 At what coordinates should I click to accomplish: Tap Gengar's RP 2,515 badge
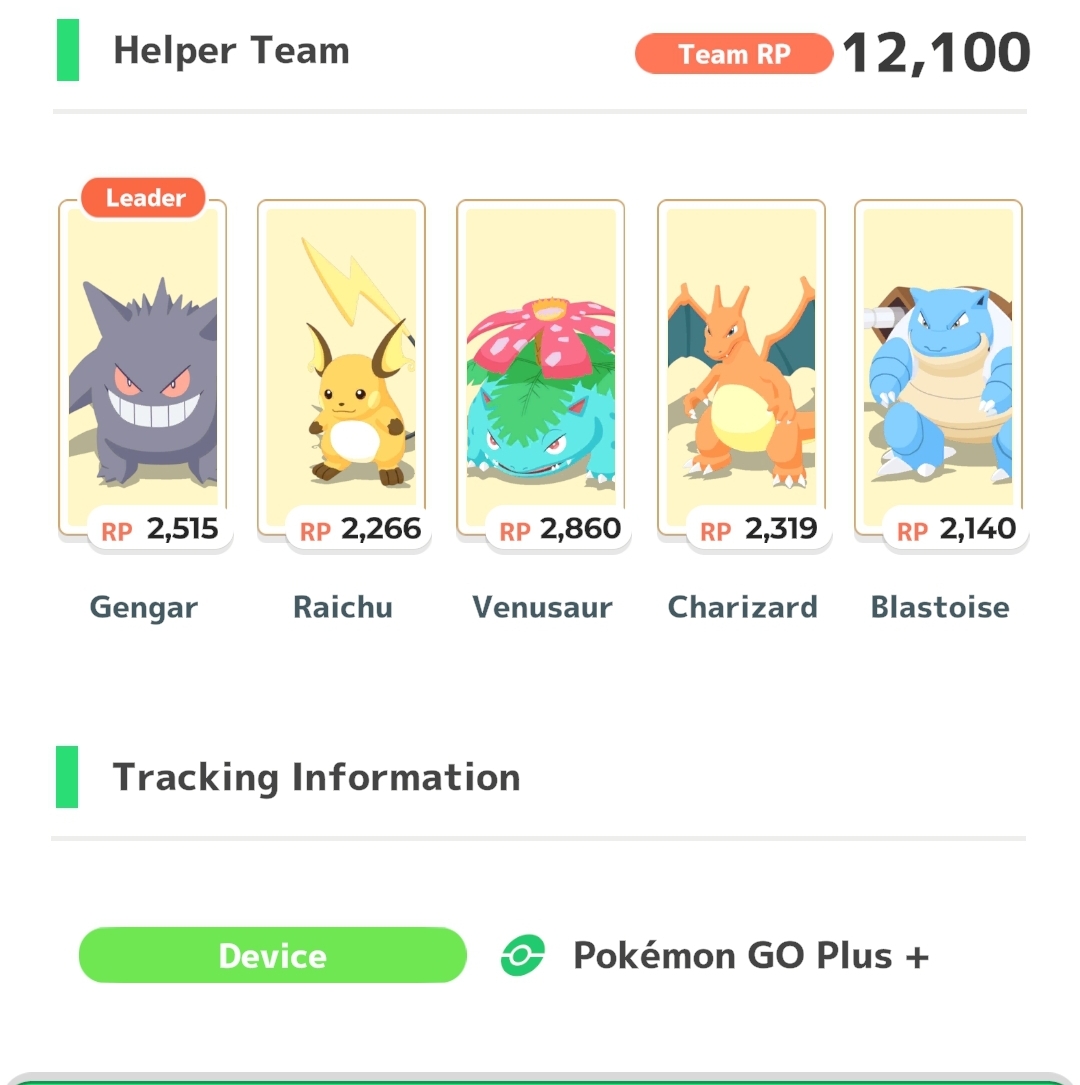(x=160, y=529)
